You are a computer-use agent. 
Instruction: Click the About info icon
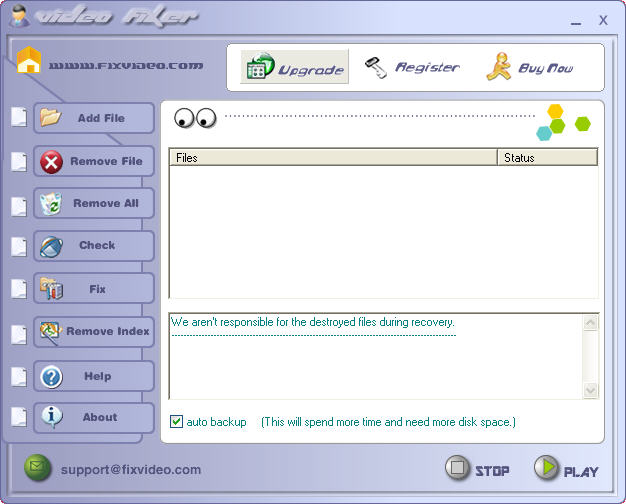tap(51, 417)
